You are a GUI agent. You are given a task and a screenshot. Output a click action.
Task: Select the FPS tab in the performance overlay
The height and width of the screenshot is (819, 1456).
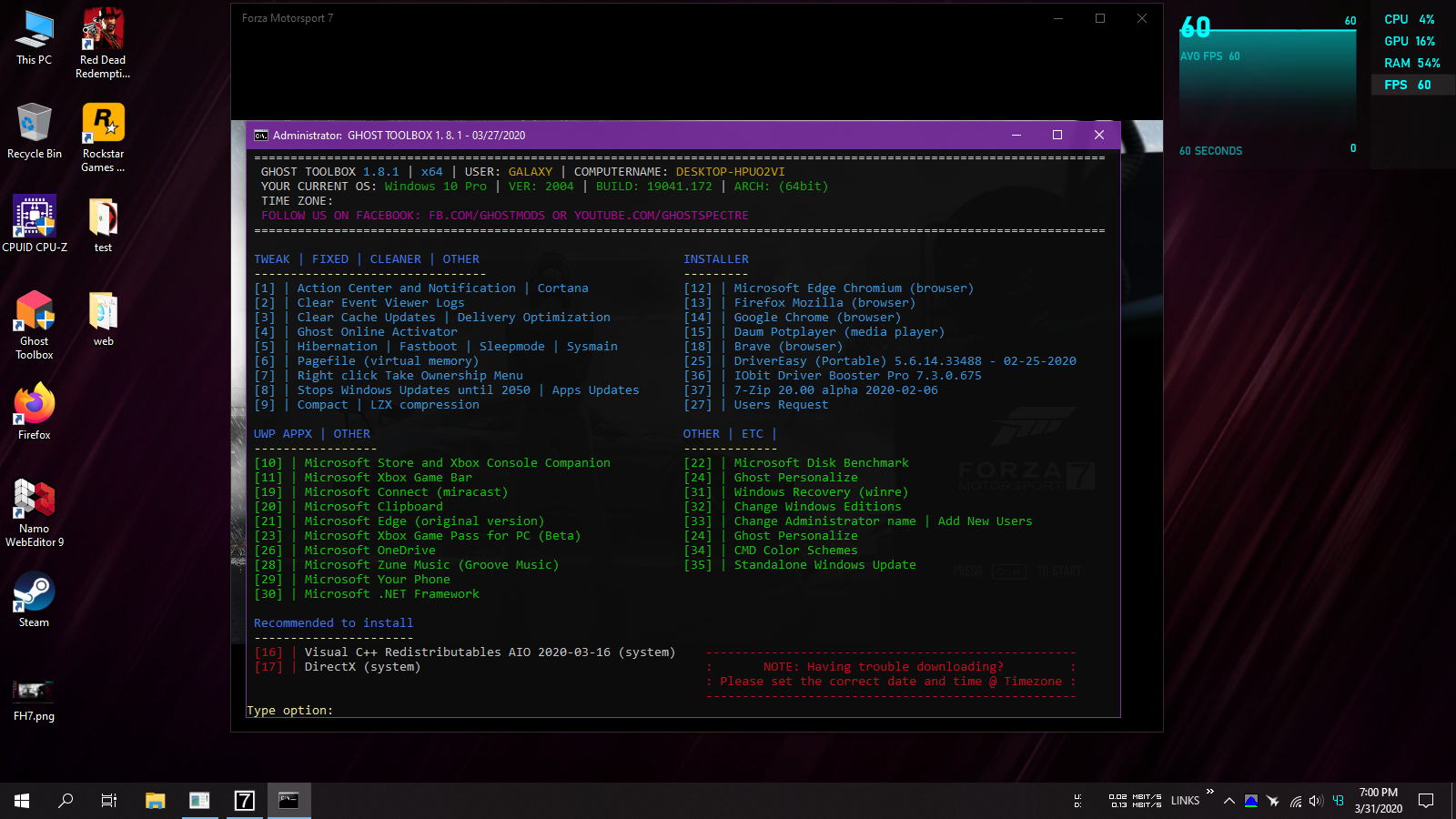tap(1411, 85)
